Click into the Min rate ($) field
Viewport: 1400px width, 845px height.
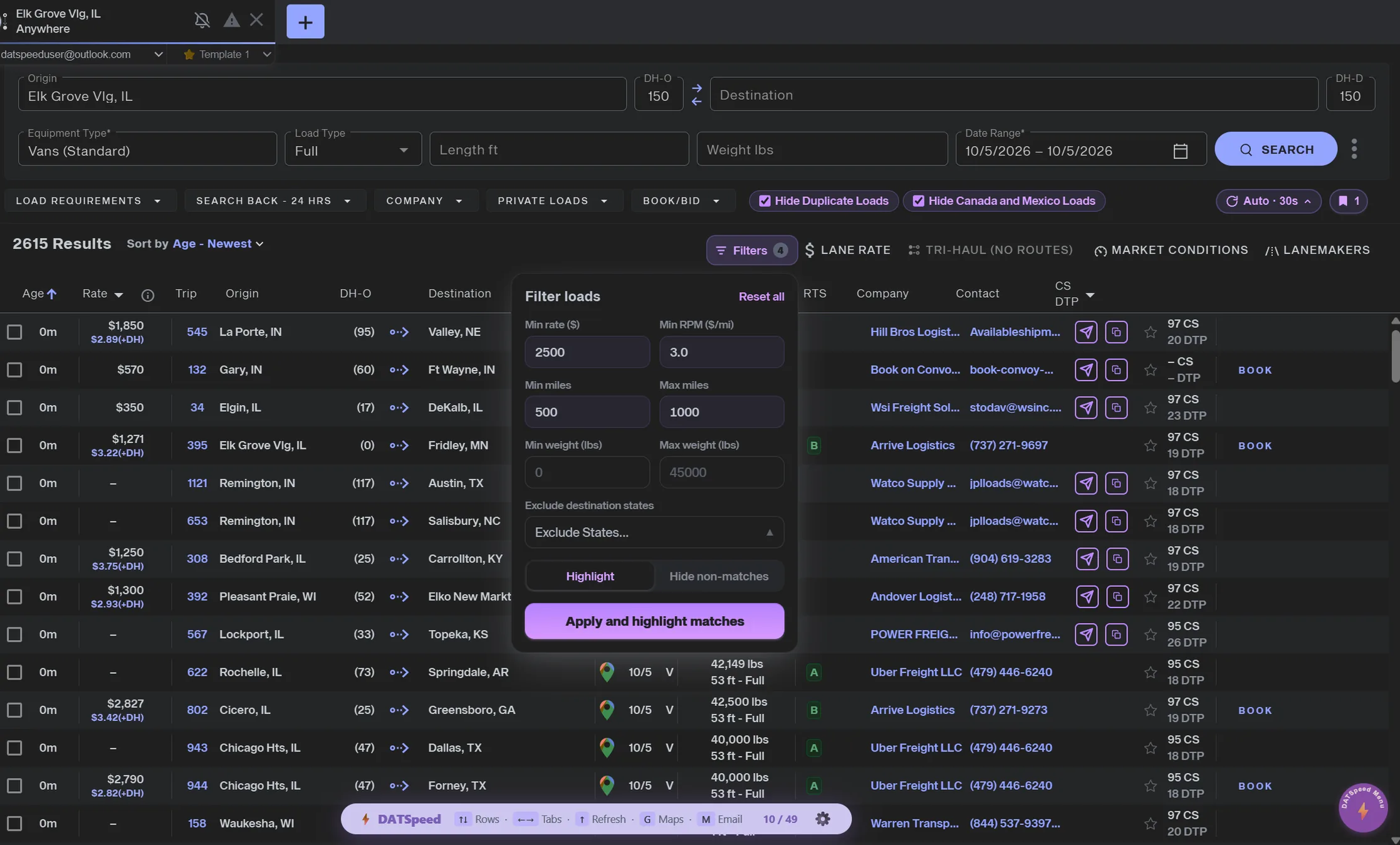(587, 352)
